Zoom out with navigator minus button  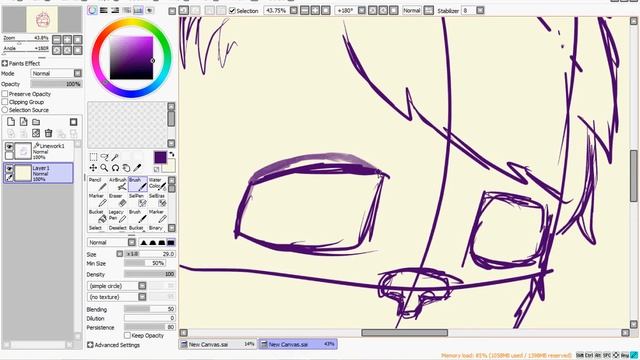point(57,39)
